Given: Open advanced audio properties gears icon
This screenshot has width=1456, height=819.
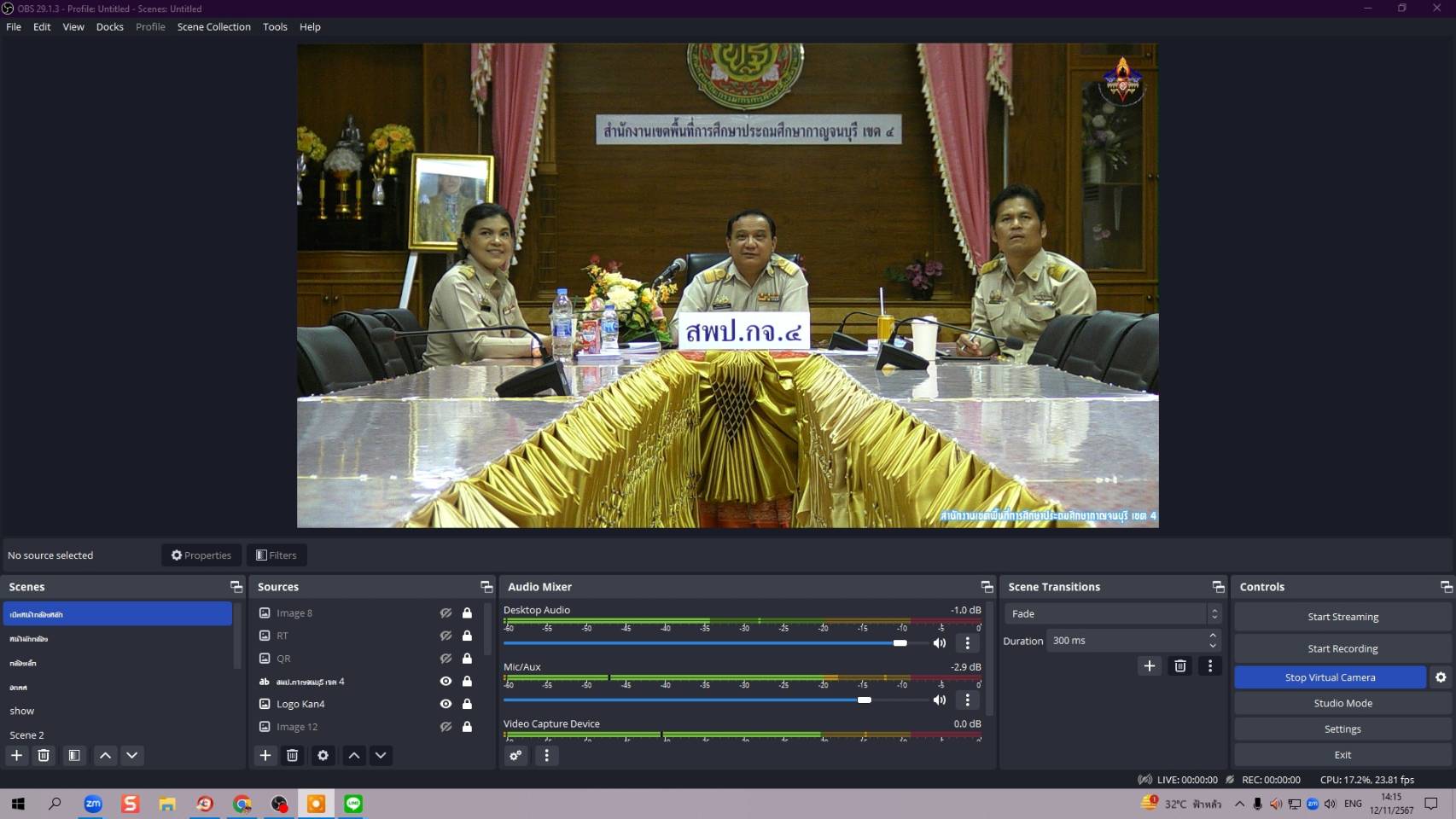Looking at the screenshot, I should [515, 755].
